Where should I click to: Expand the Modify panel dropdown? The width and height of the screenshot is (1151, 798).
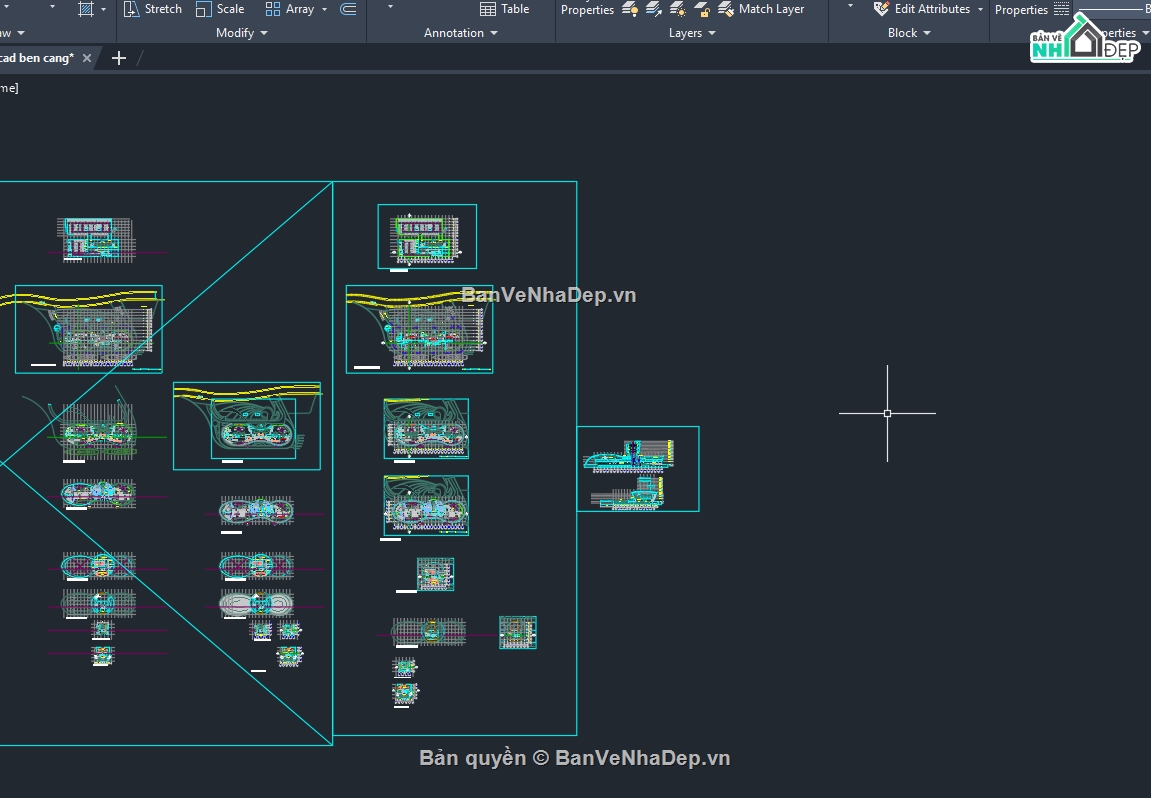point(242,33)
